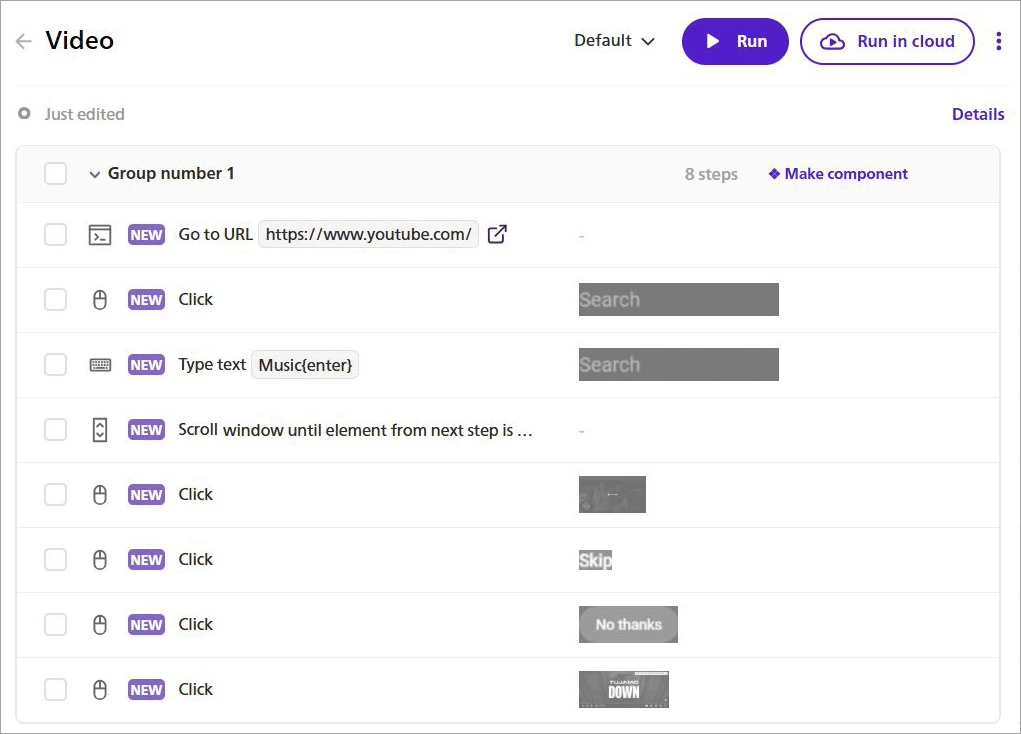Click the cloud icon in Run in cloud
The image size is (1021, 734).
(831, 41)
